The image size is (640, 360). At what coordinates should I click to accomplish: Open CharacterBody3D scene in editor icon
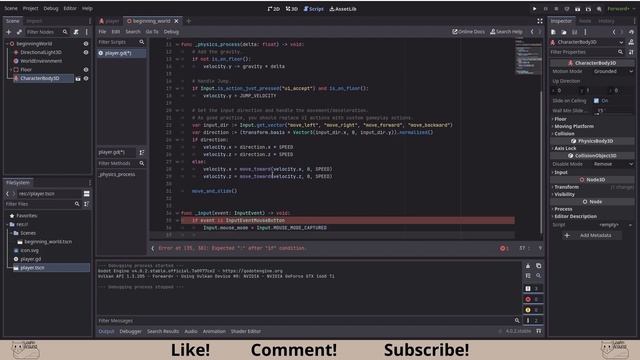[x=78, y=78]
